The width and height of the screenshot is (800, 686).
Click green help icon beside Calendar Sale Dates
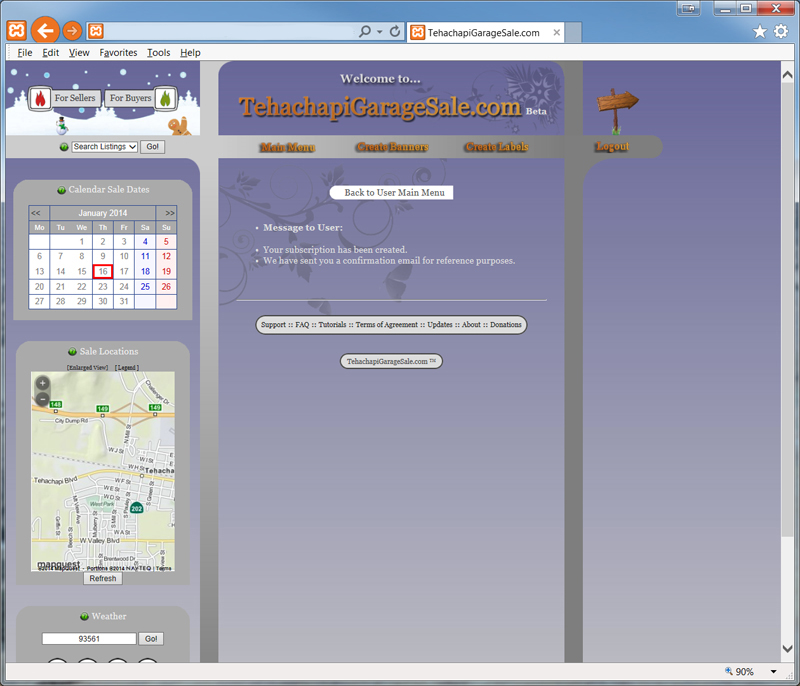(x=61, y=190)
